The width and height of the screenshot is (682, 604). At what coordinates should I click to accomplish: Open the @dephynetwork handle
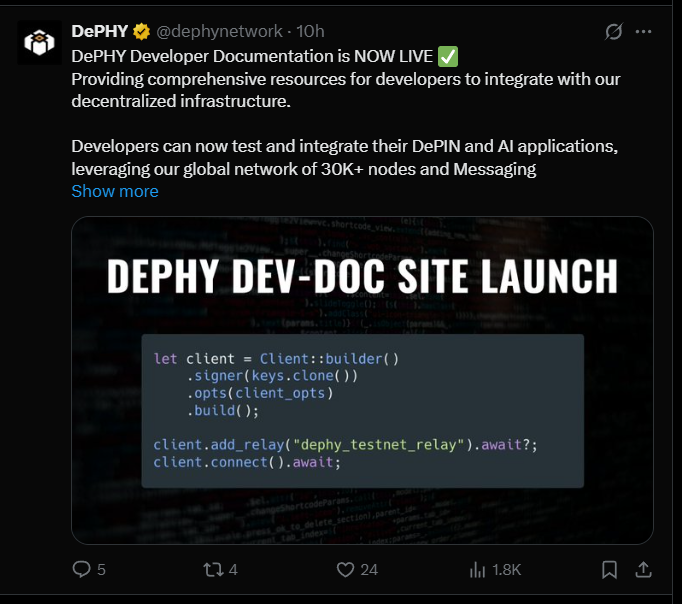pyautogui.click(x=219, y=31)
